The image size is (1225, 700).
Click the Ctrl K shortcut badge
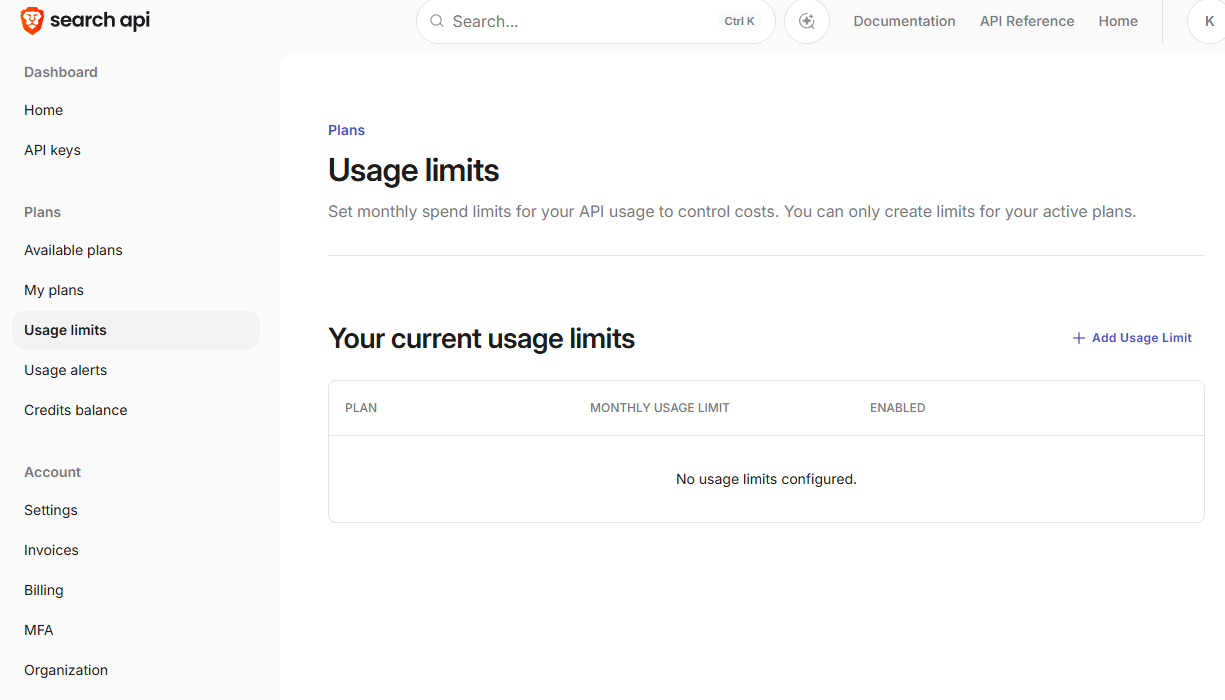tap(740, 21)
